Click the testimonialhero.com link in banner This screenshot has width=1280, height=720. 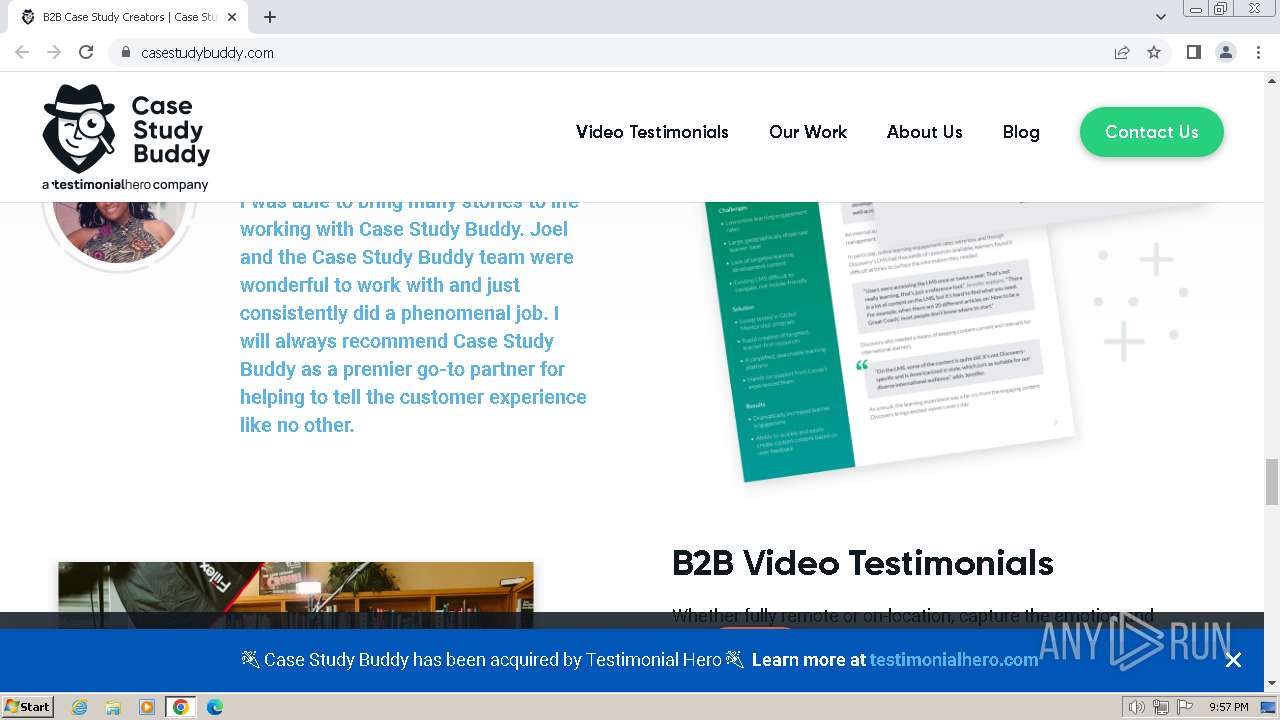954,660
